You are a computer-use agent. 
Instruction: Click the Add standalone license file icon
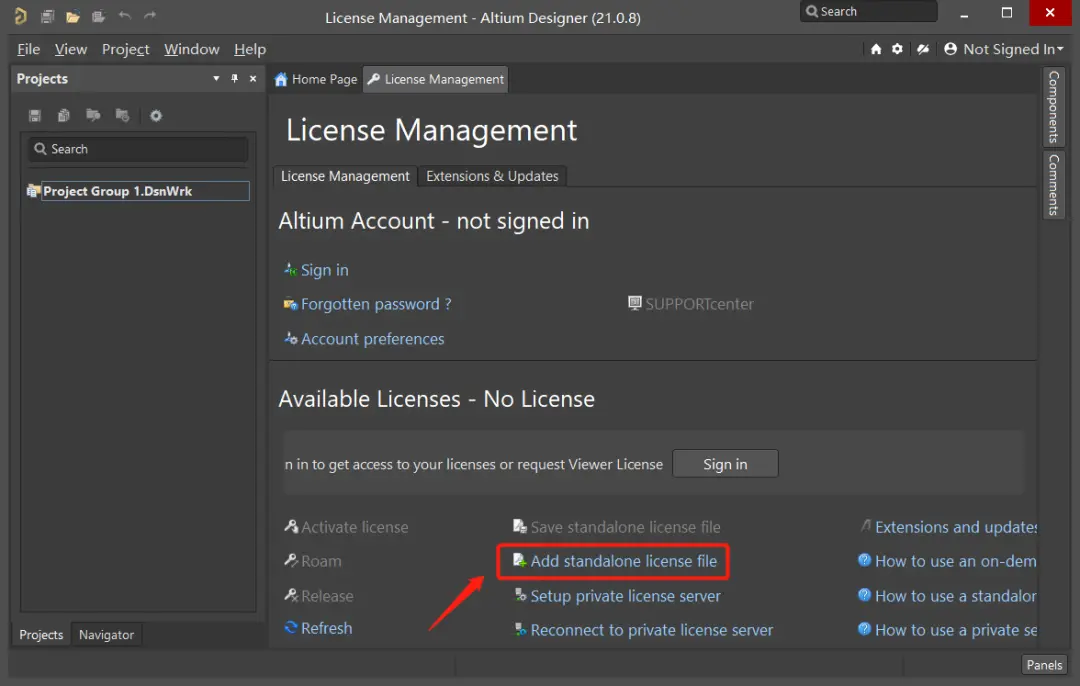click(520, 561)
